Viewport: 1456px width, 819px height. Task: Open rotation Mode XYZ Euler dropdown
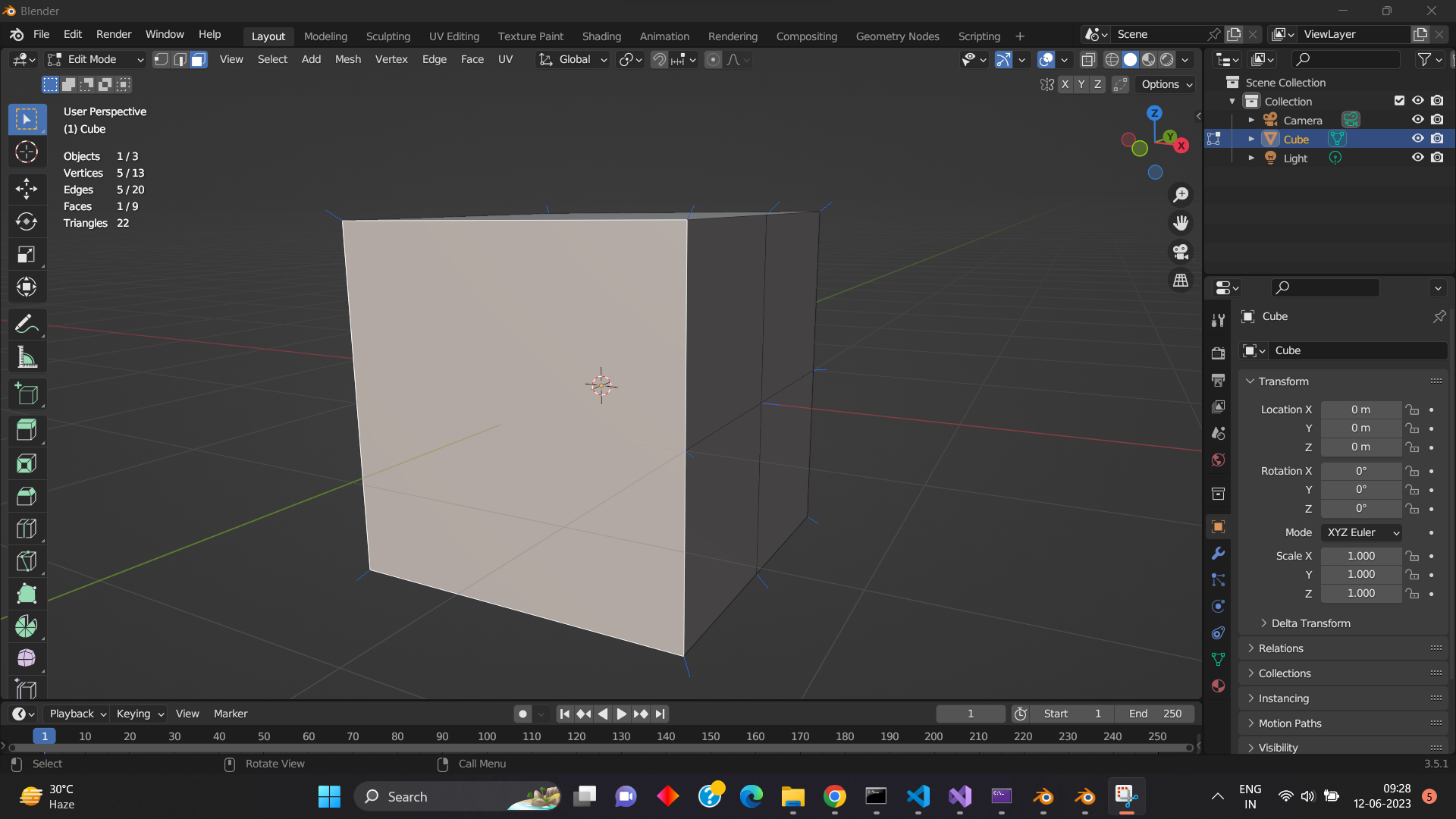[x=1361, y=532]
